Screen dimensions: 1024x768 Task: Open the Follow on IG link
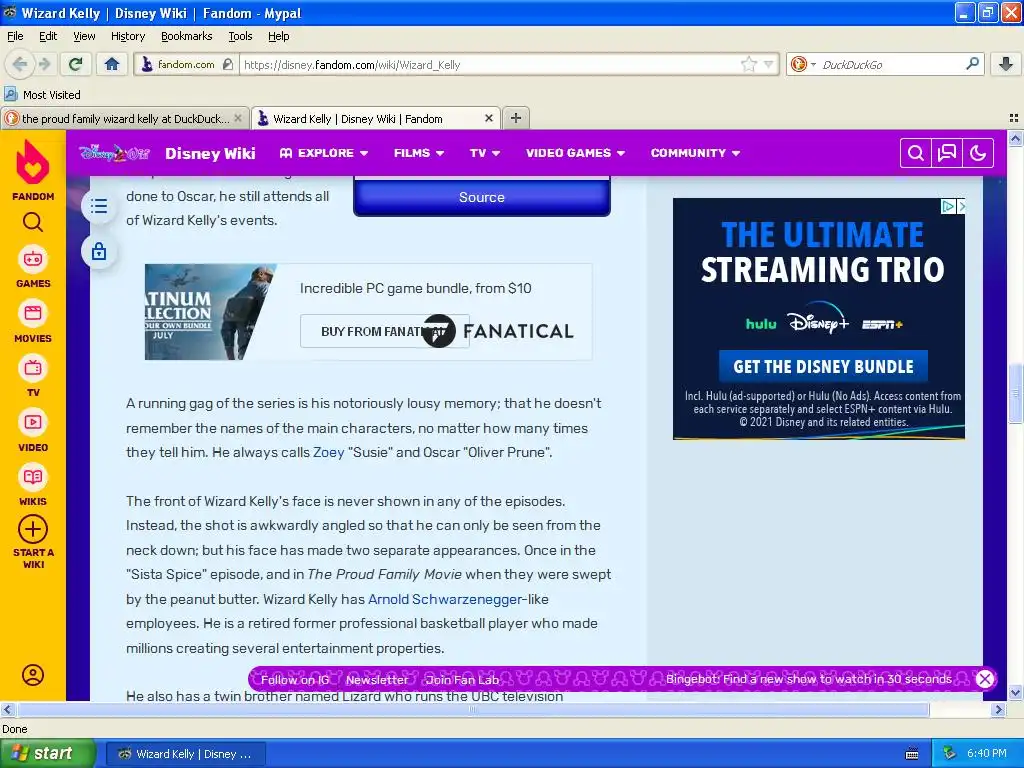pos(295,679)
